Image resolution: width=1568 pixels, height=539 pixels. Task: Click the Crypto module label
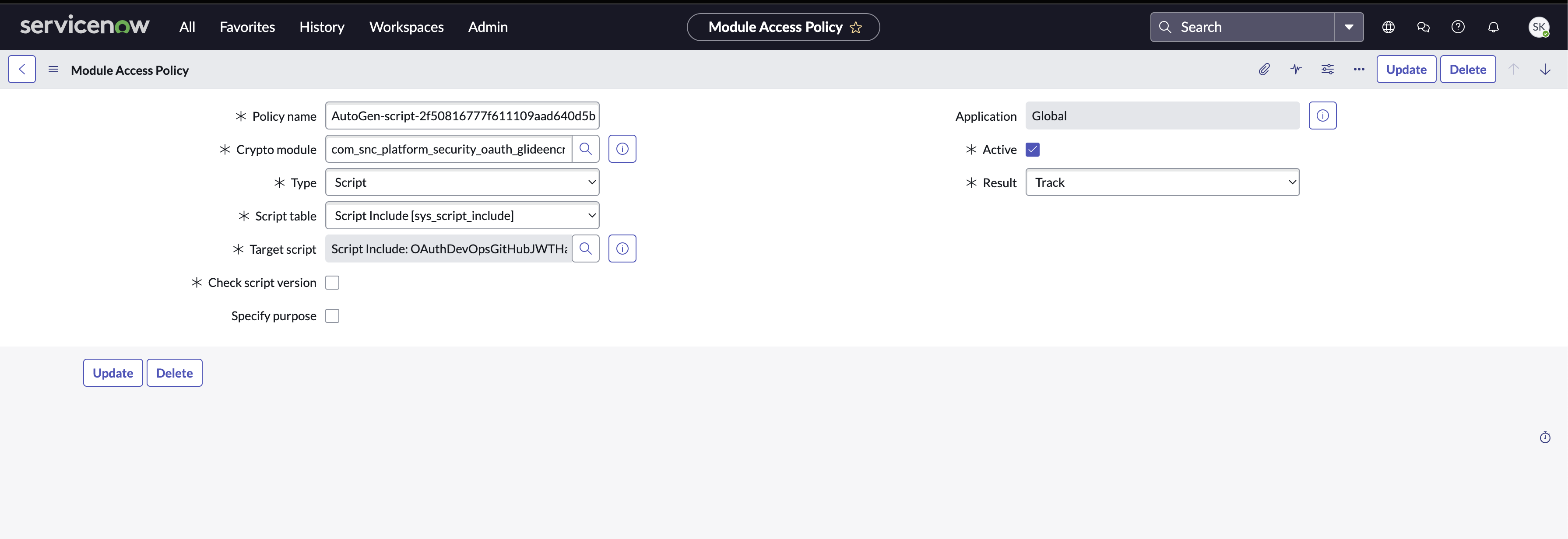(276, 150)
